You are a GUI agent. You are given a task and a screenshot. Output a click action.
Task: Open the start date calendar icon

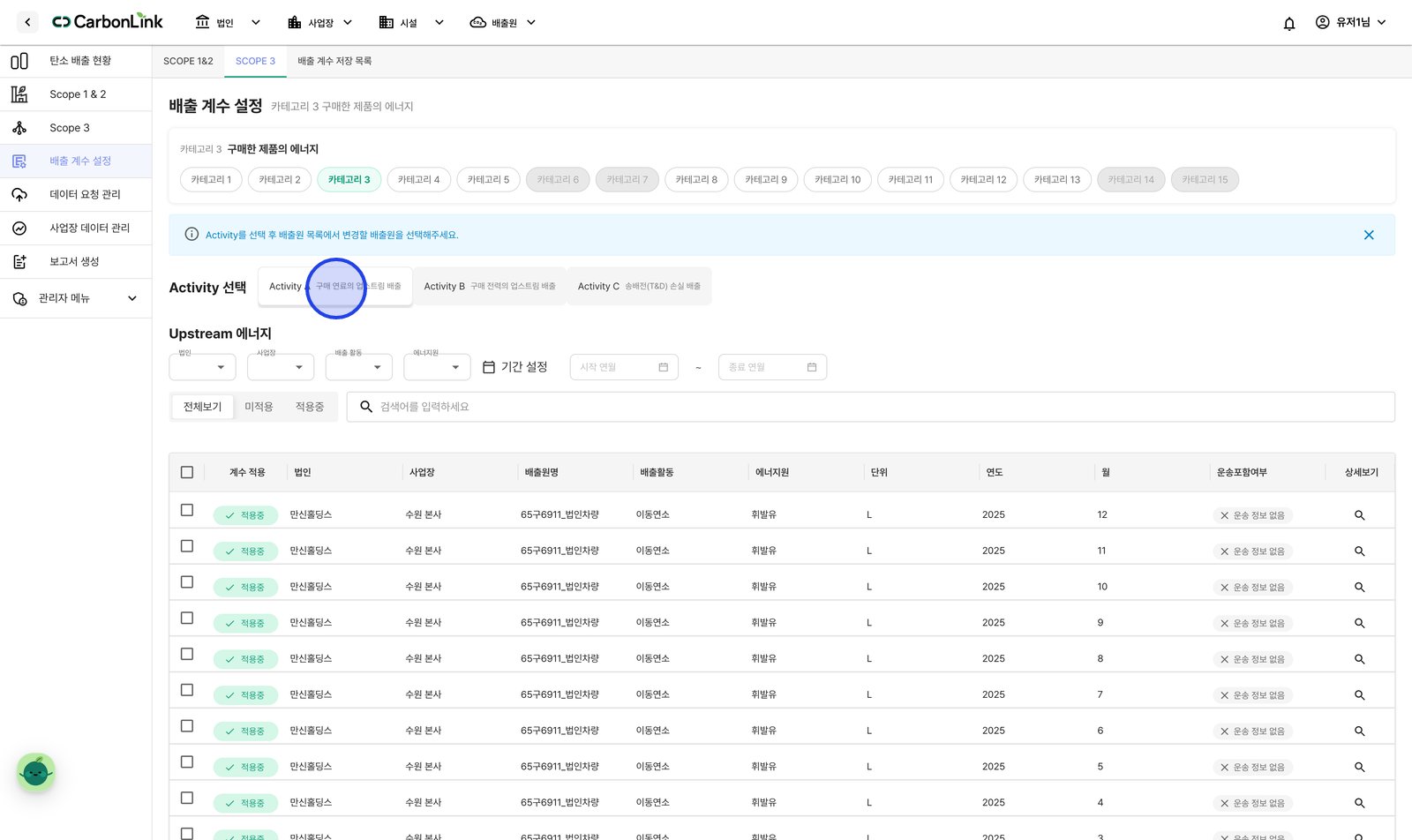tap(664, 367)
